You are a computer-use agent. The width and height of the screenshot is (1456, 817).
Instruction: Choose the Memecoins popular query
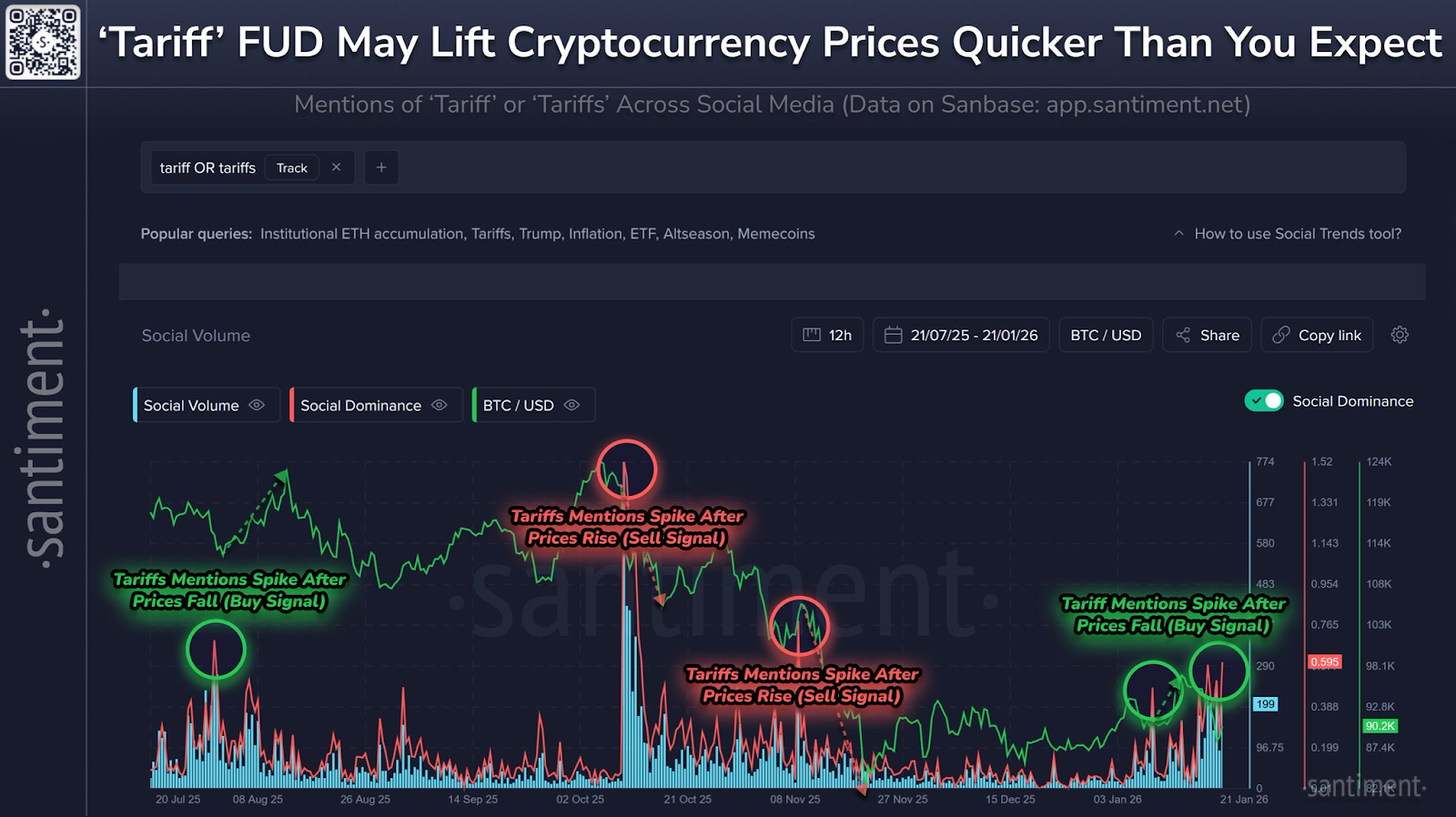click(x=776, y=234)
